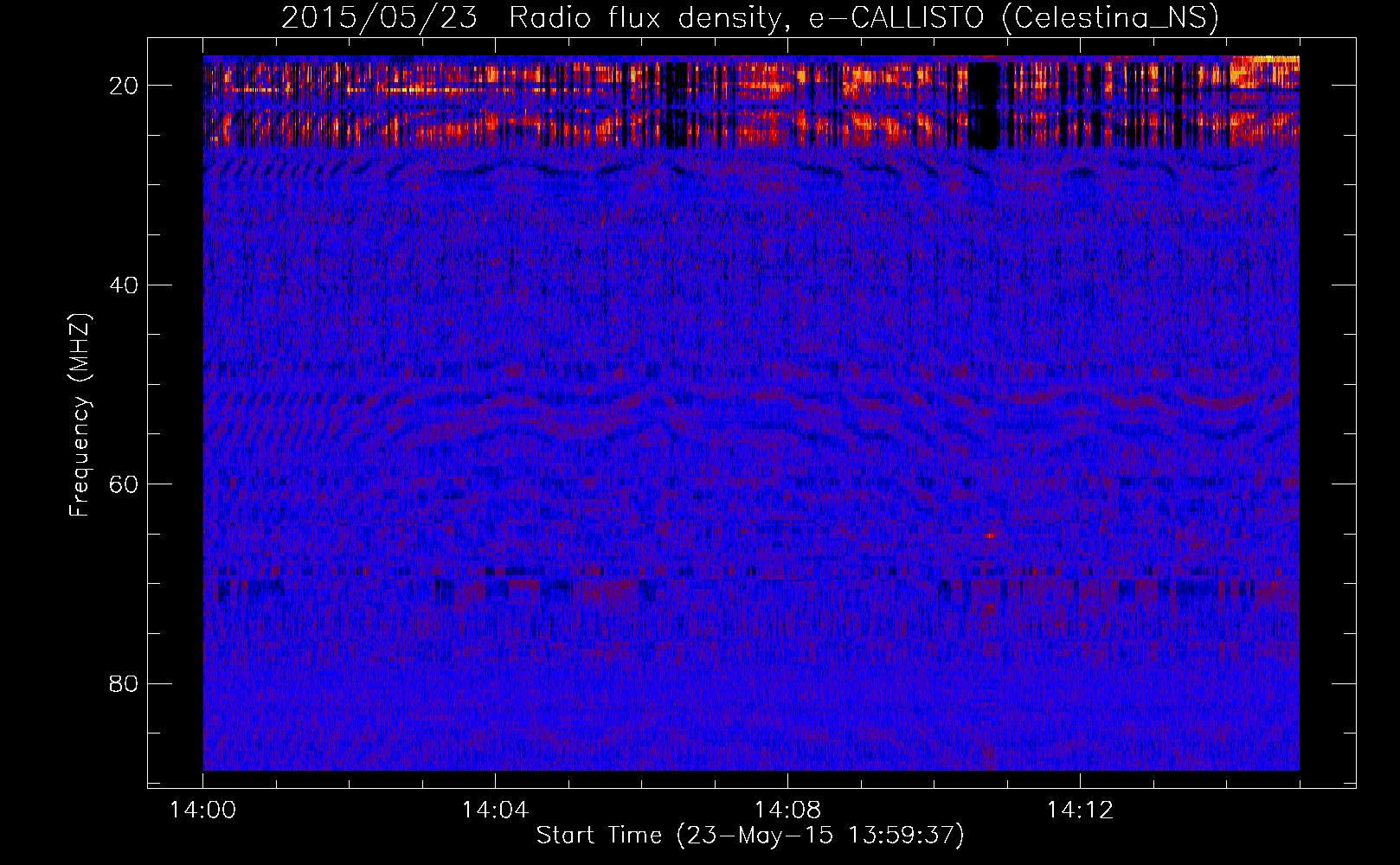Pick the 14:12 time tick label
Image resolution: width=1400 pixels, height=865 pixels.
pyautogui.click(x=1080, y=811)
